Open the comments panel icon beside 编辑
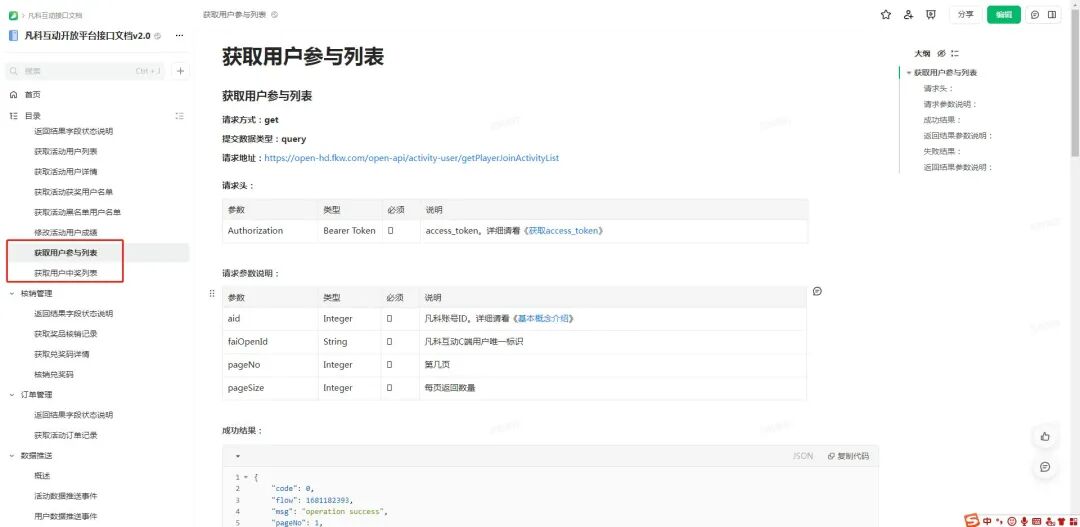 [x=1035, y=14]
